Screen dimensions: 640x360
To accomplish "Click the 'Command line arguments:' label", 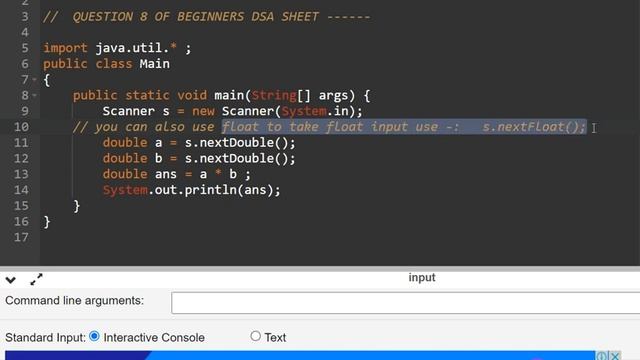I will 75,301.
